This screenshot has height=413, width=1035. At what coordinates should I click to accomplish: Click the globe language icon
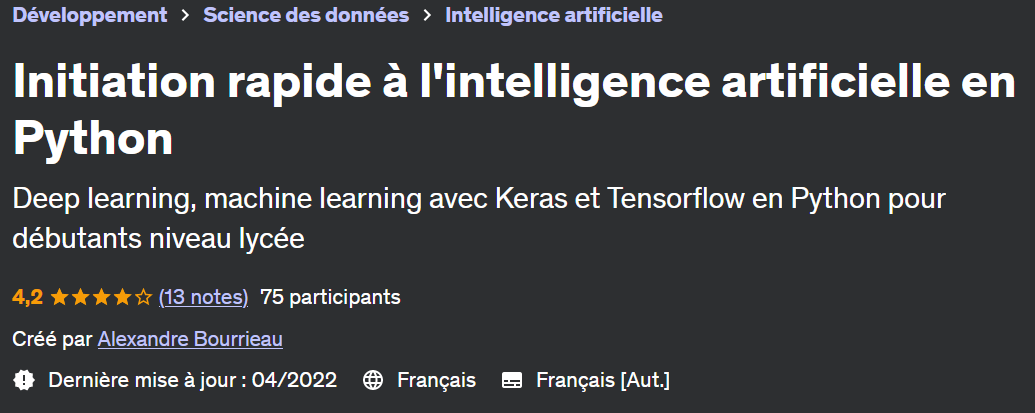pyautogui.click(x=373, y=380)
